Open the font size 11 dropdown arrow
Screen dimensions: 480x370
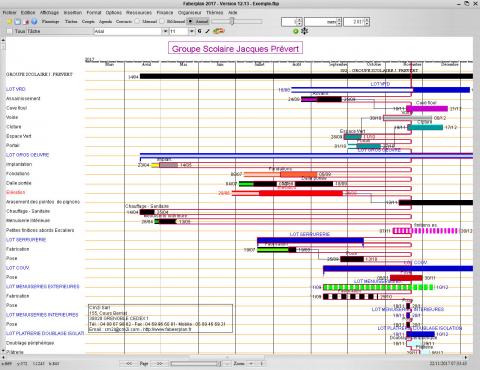[192, 31]
